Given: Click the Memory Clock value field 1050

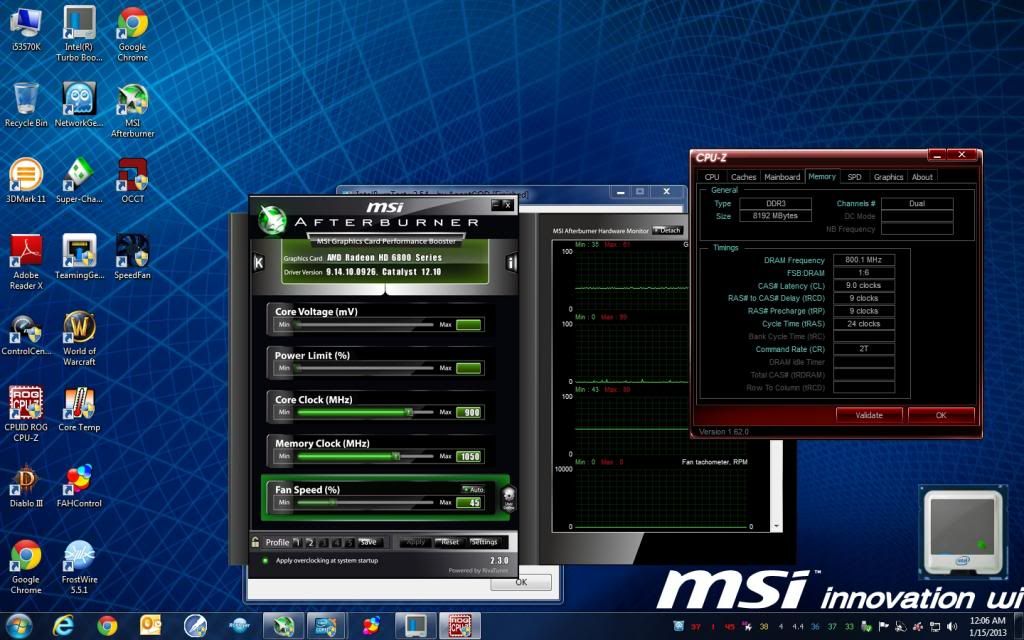Looking at the screenshot, I should pyautogui.click(x=469, y=456).
